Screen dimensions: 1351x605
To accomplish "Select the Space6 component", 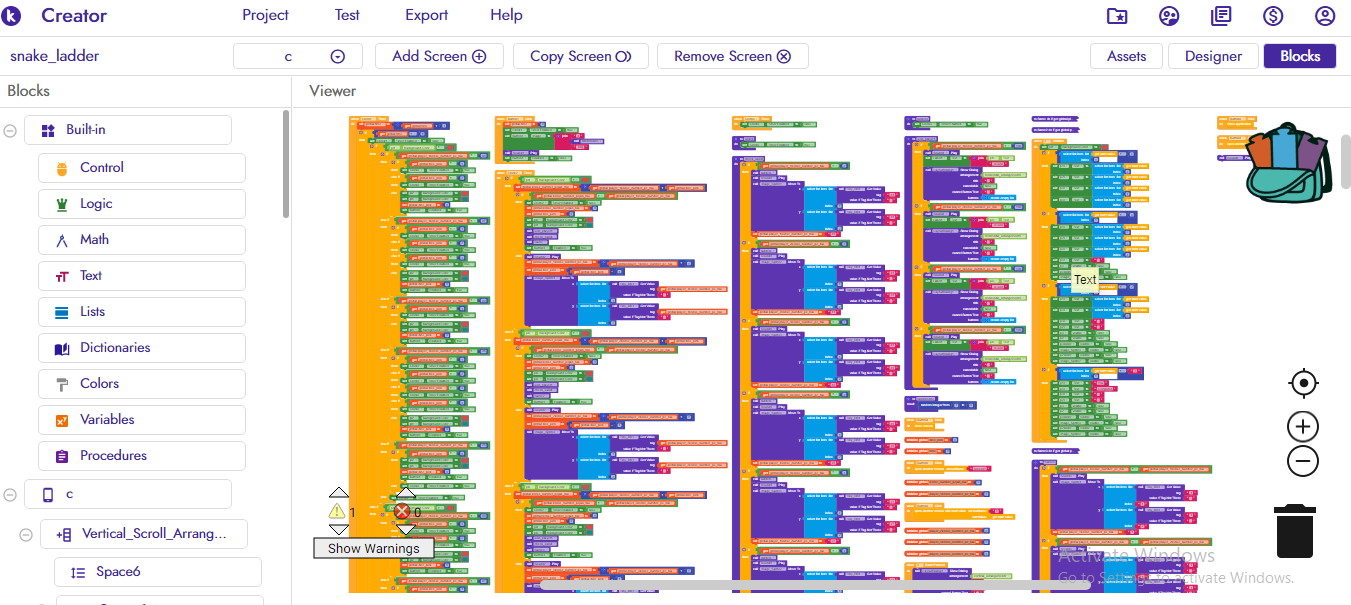I will click(159, 572).
